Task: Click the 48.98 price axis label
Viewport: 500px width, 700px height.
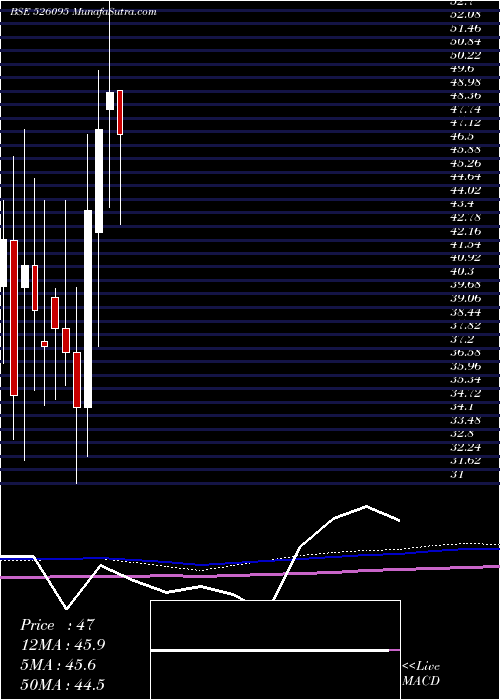Action: (x=465, y=82)
